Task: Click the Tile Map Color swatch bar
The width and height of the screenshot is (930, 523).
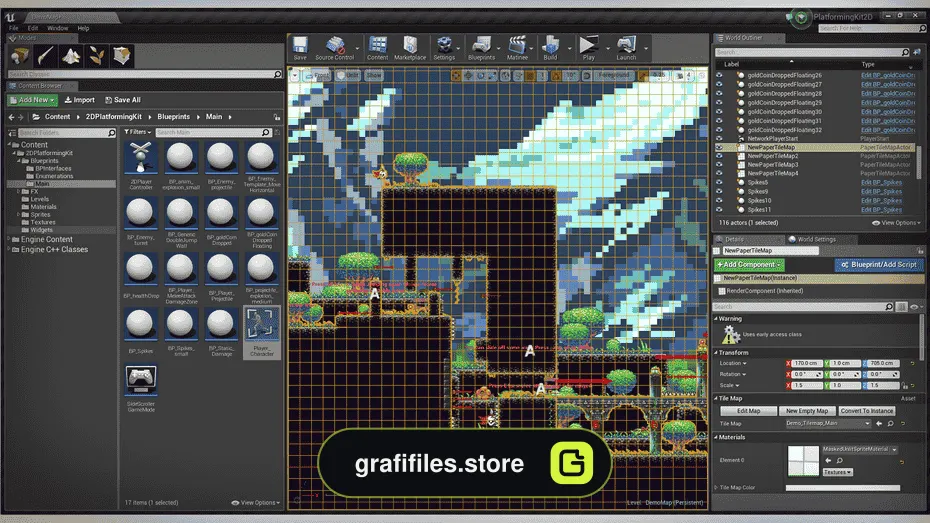Action: pos(842,488)
